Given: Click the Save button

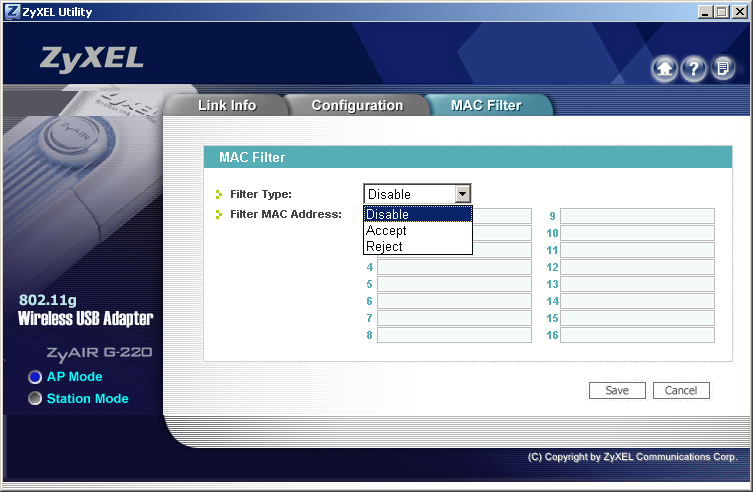Looking at the screenshot, I should (x=617, y=390).
